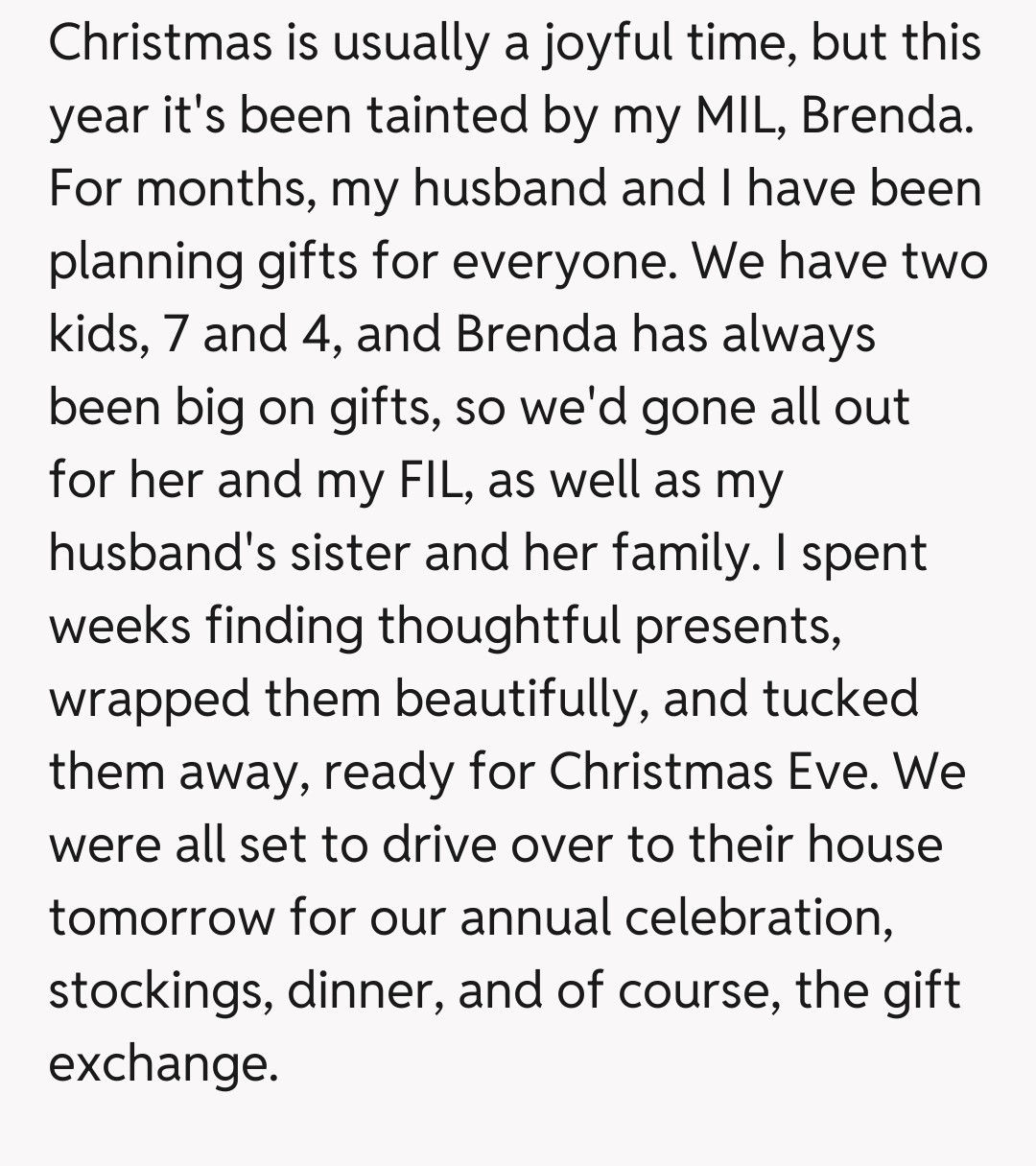Image resolution: width=1036 pixels, height=1166 pixels.
Task: Click the word "thoughtful" in the paragraph
Action: [499, 627]
